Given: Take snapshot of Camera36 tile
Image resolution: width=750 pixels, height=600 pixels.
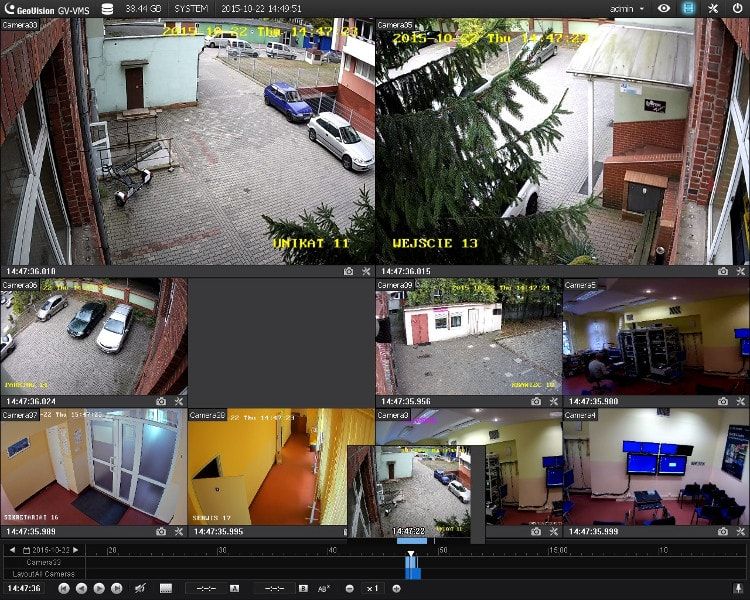Looking at the screenshot, I should 161,401.
